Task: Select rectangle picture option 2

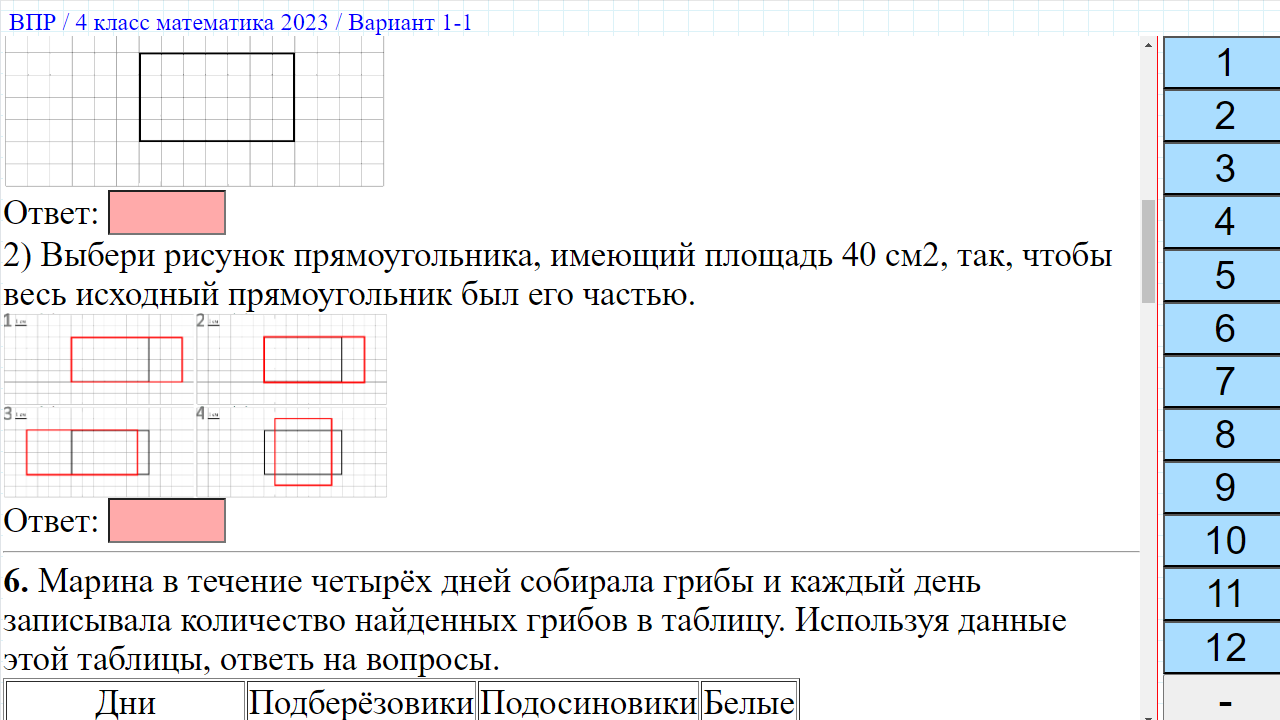Action: [x=314, y=358]
